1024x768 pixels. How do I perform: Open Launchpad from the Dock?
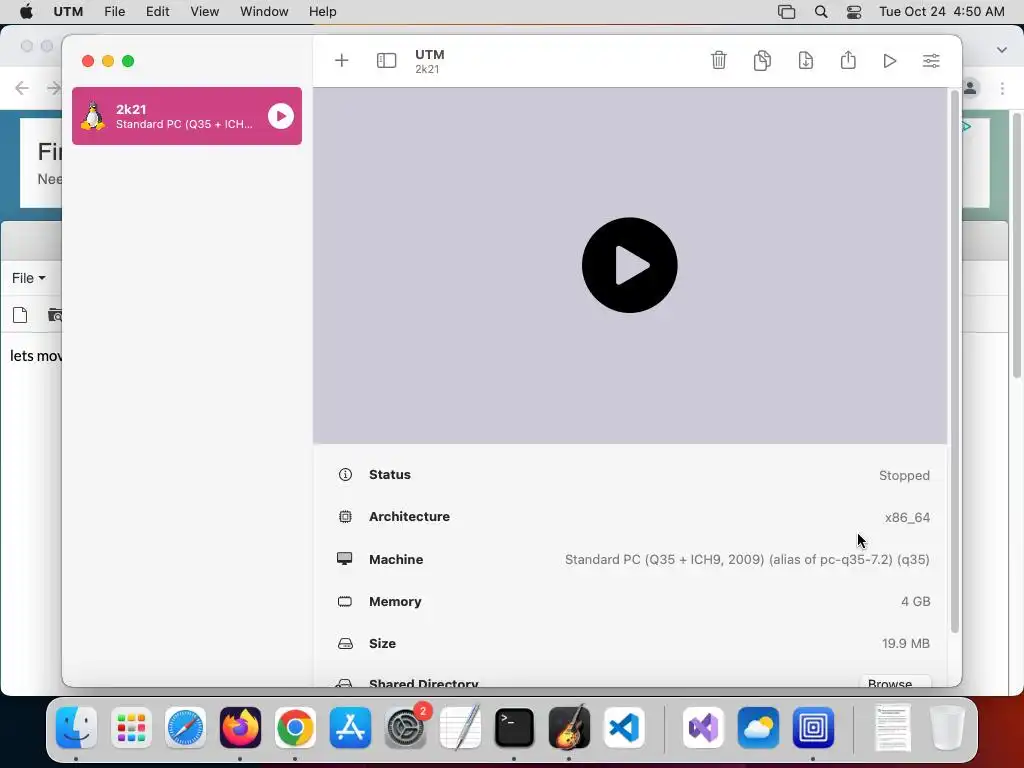[x=131, y=728]
